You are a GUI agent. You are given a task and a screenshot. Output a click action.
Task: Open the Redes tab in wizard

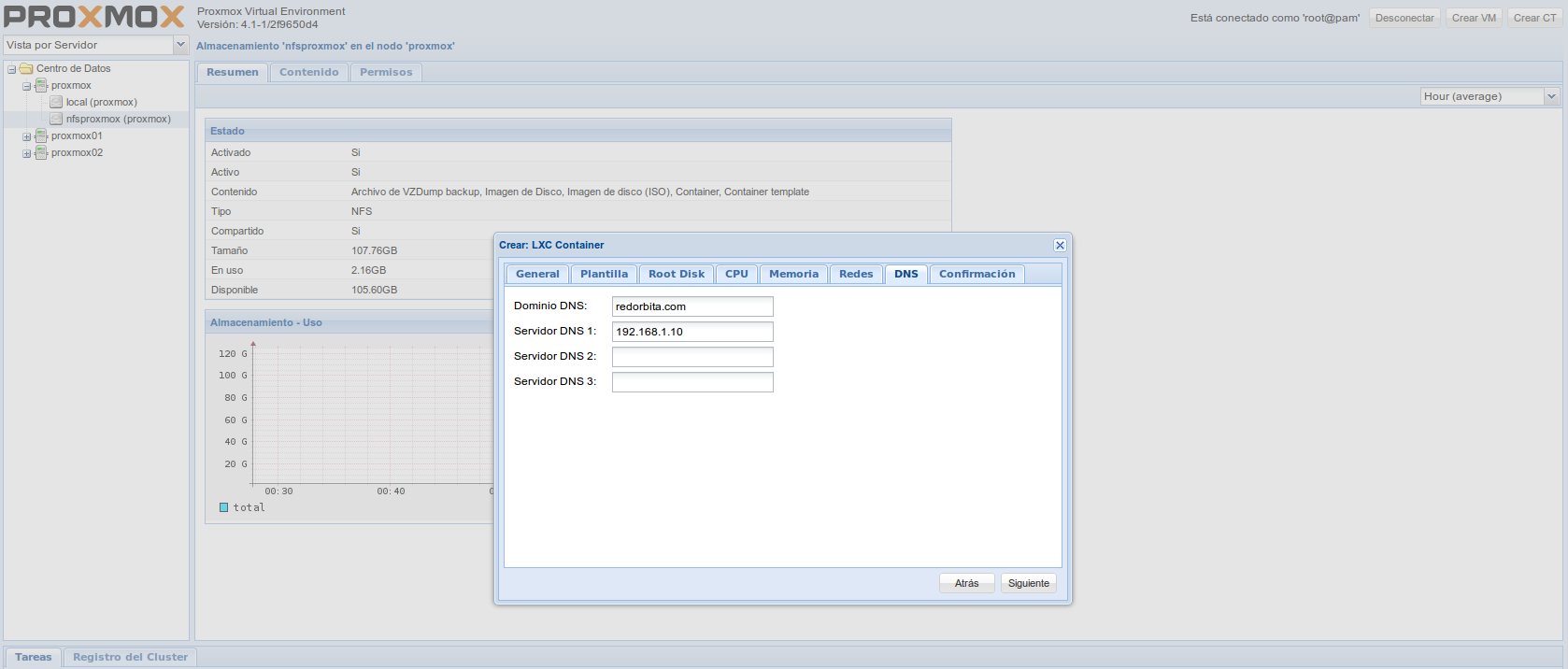pyautogui.click(x=855, y=274)
